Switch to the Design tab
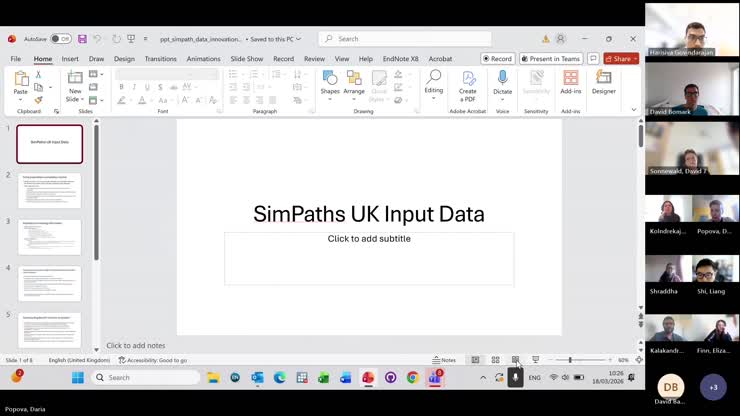This screenshot has width=740, height=416. (124, 59)
